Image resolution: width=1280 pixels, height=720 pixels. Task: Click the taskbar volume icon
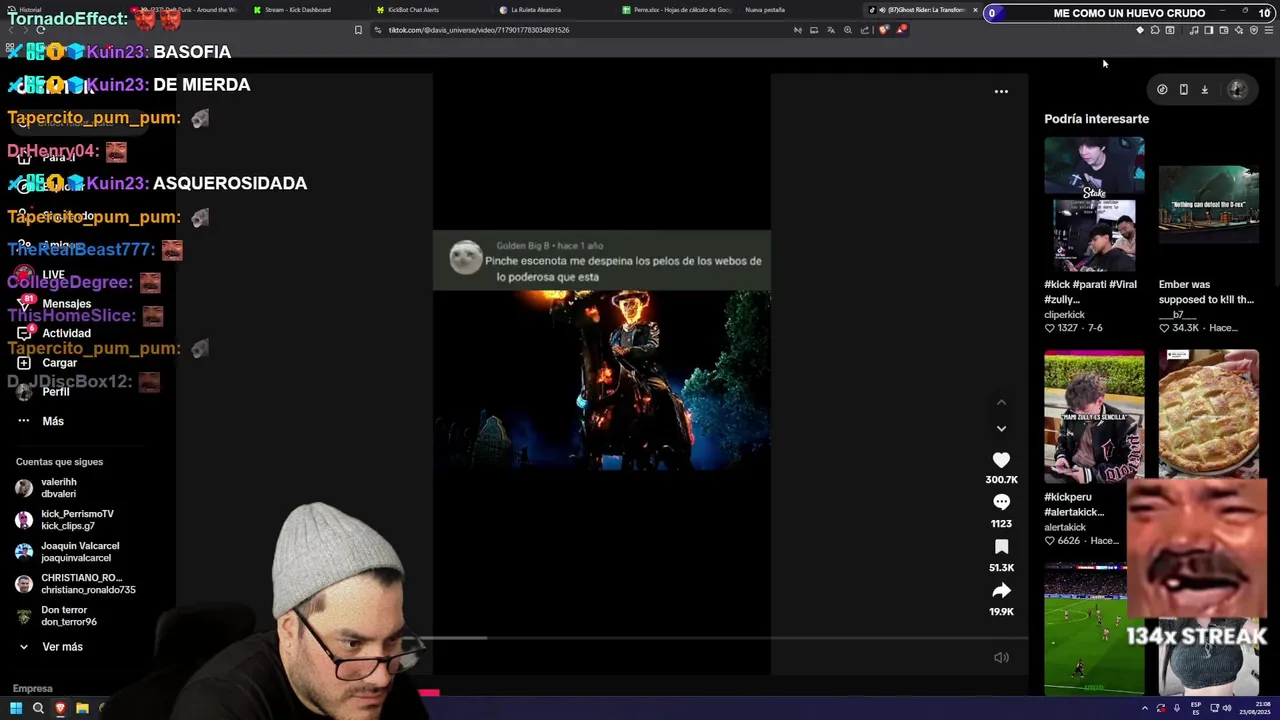point(1228,708)
